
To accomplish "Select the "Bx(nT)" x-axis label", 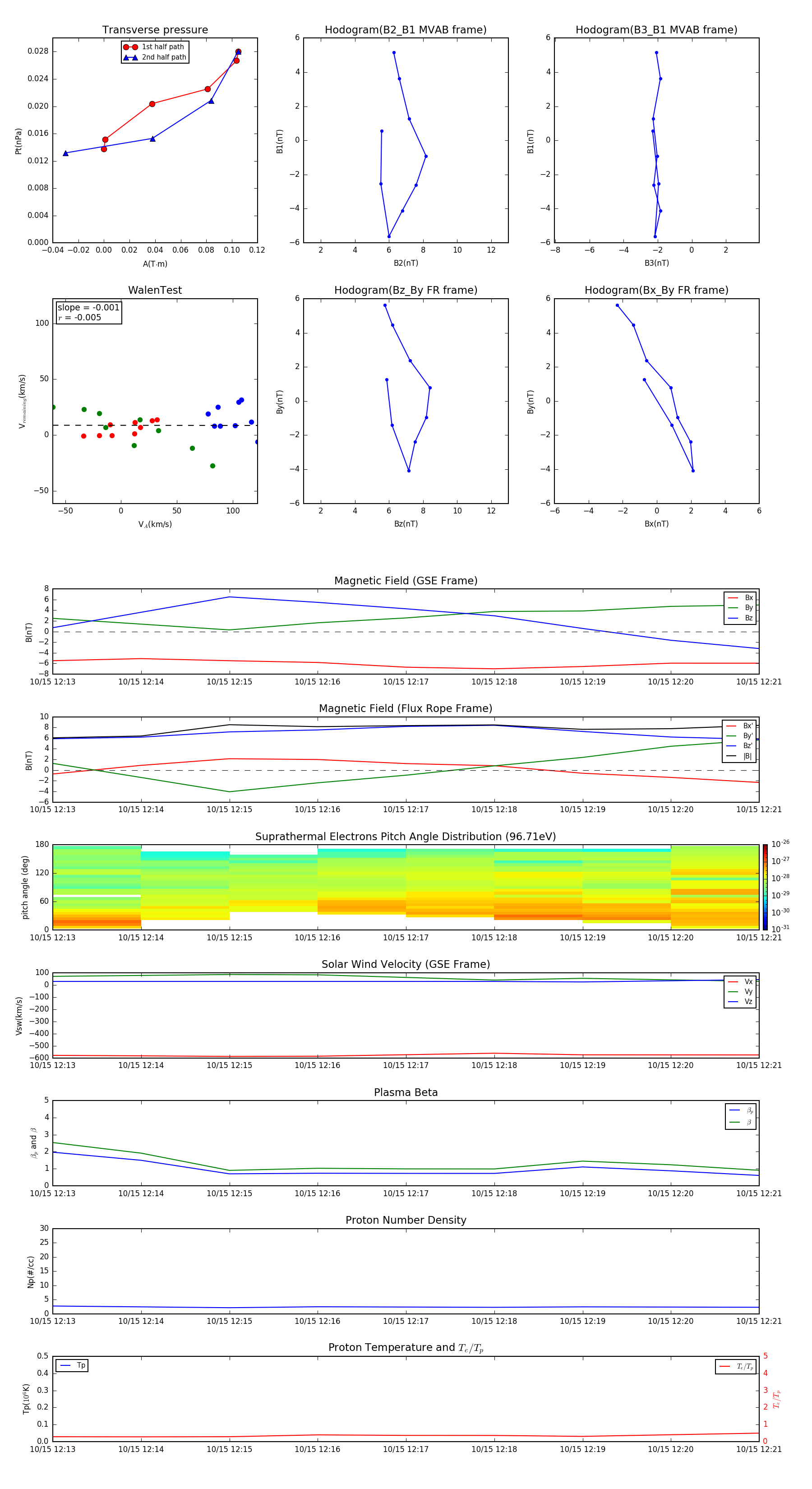I will [x=656, y=524].
